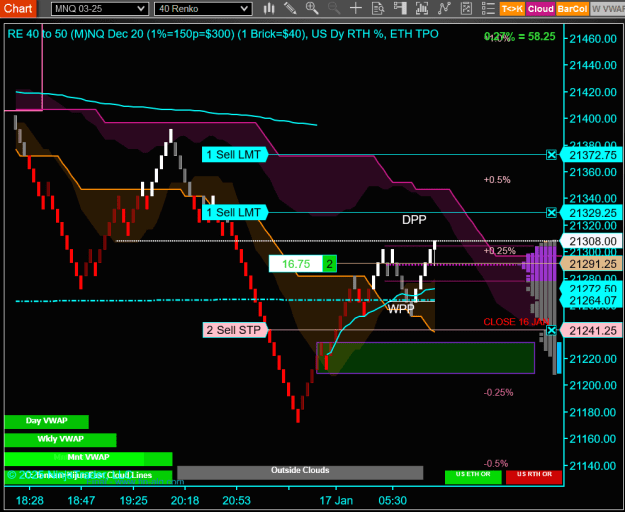Click the WPP pivot label
This screenshot has height=512, width=625.
[x=401, y=309]
